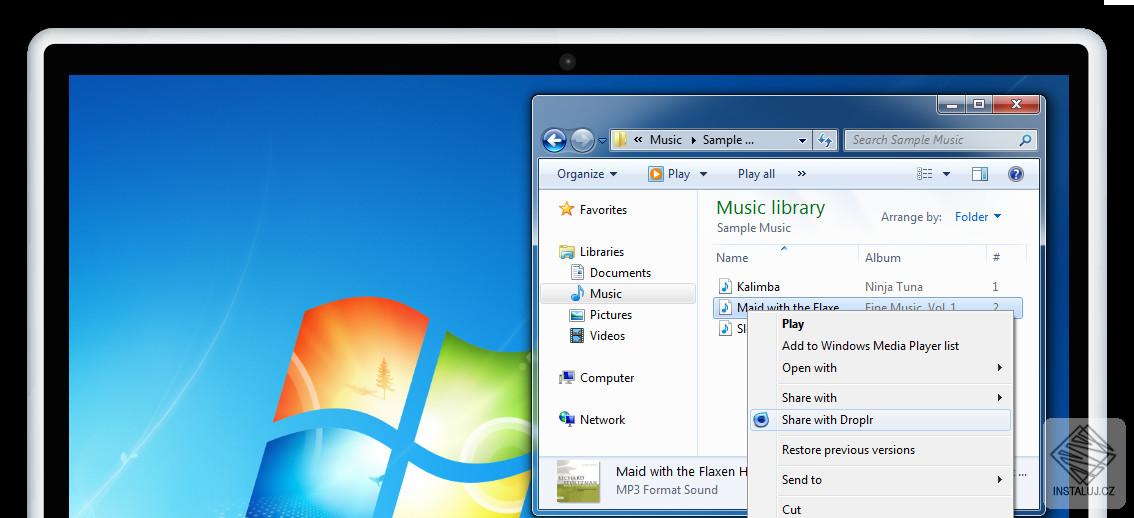Image resolution: width=1134 pixels, height=518 pixels.
Task: Click the folder icon in address bar
Action: pos(620,140)
